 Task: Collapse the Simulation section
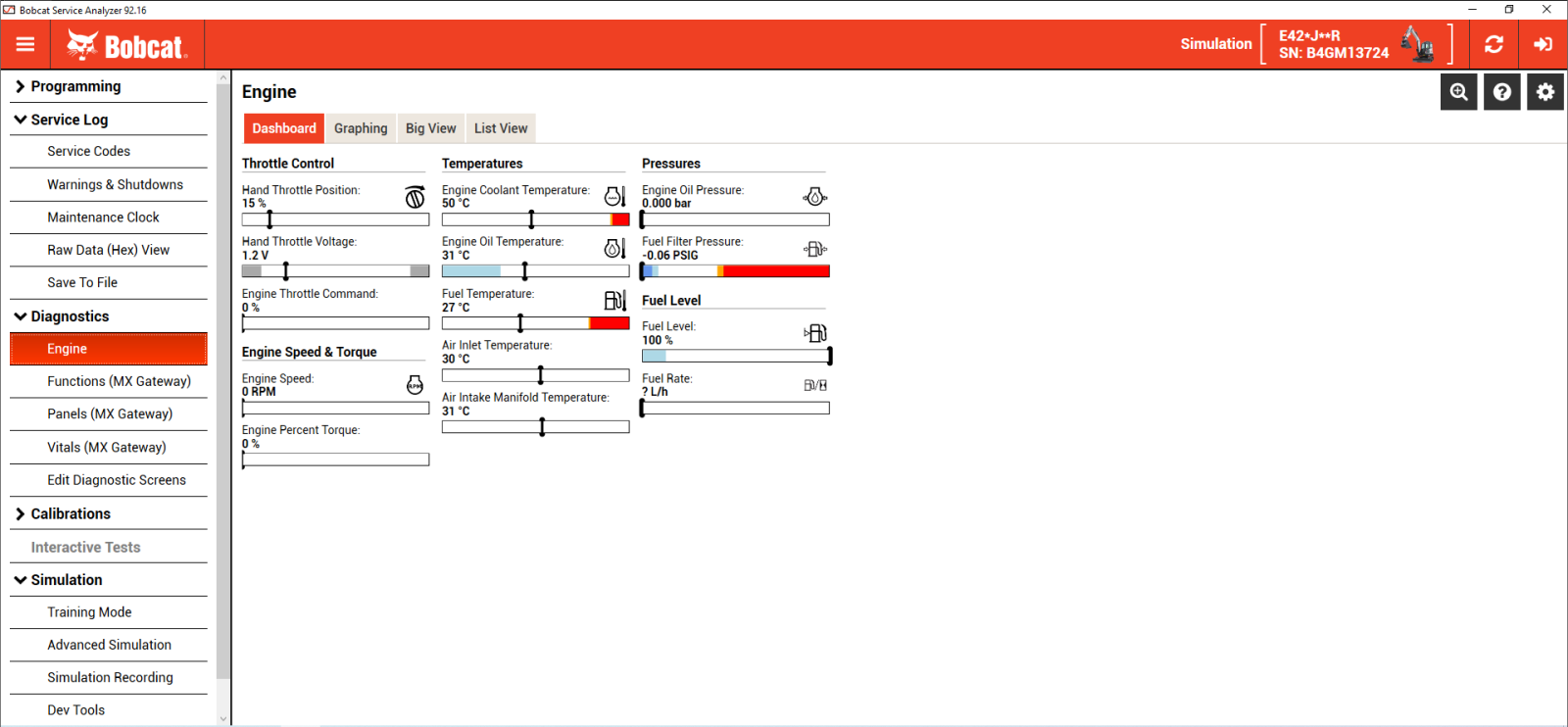tap(66, 580)
